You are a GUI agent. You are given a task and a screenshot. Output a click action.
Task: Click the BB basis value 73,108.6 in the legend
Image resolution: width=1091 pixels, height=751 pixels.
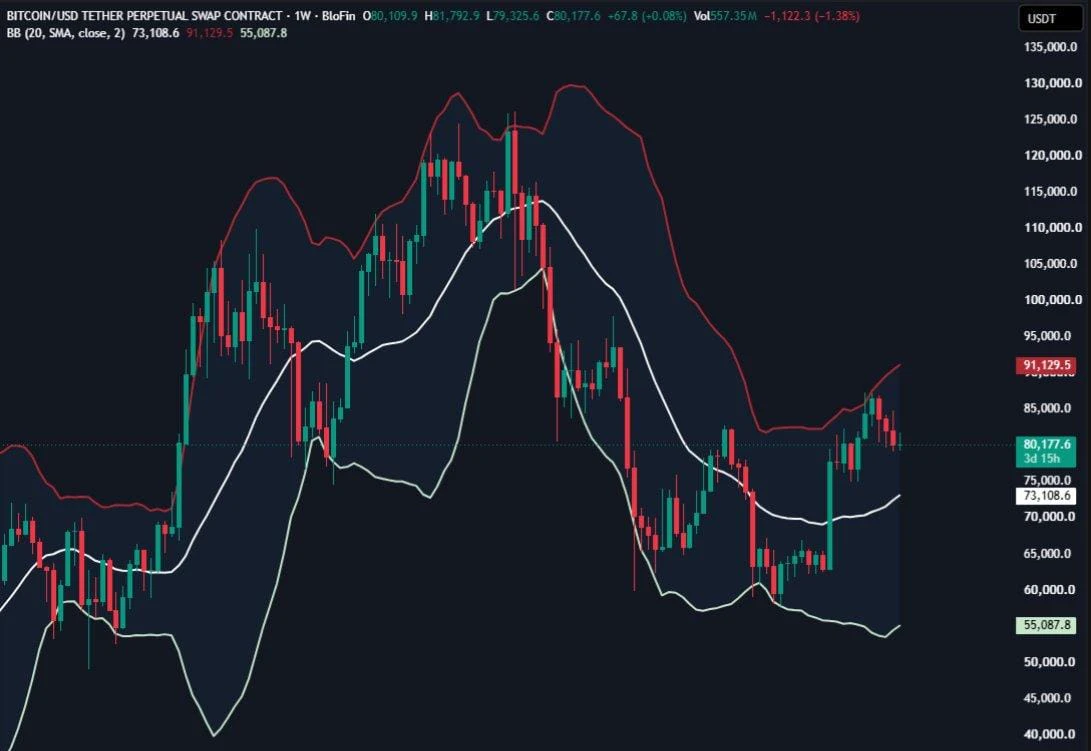click(x=155, y=33)
